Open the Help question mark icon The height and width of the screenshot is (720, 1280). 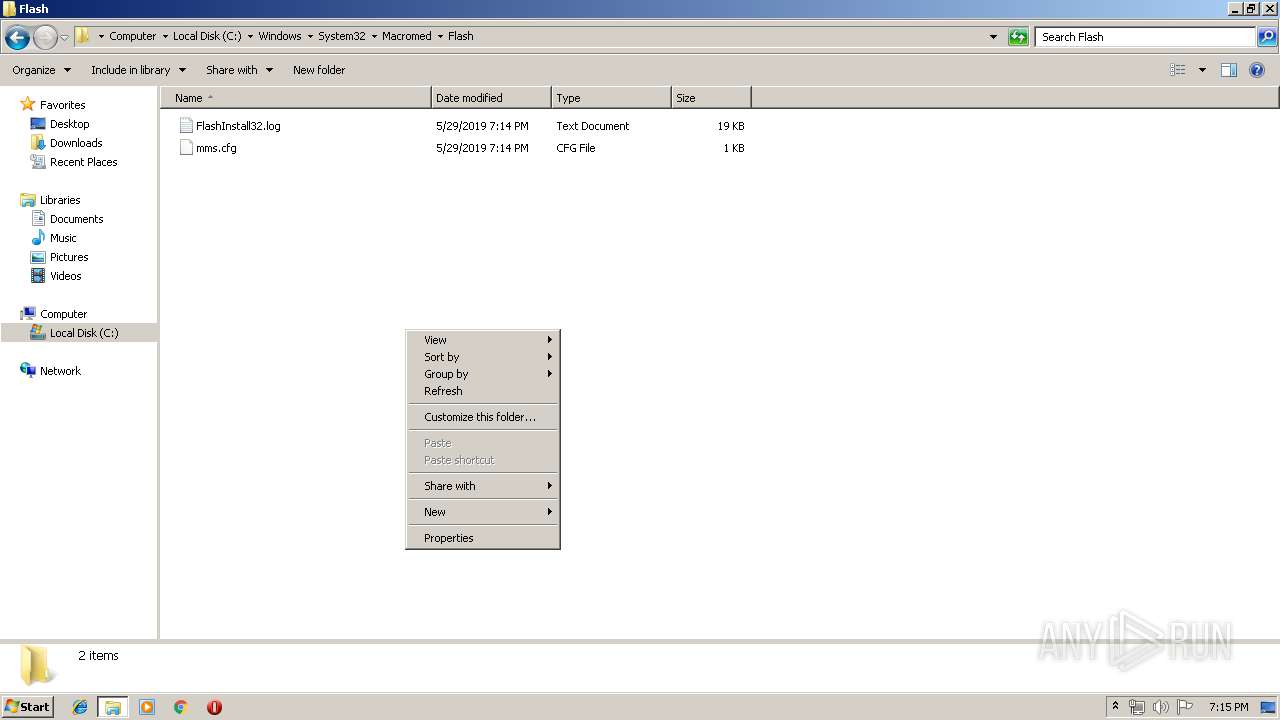(x=1257, y=70)
